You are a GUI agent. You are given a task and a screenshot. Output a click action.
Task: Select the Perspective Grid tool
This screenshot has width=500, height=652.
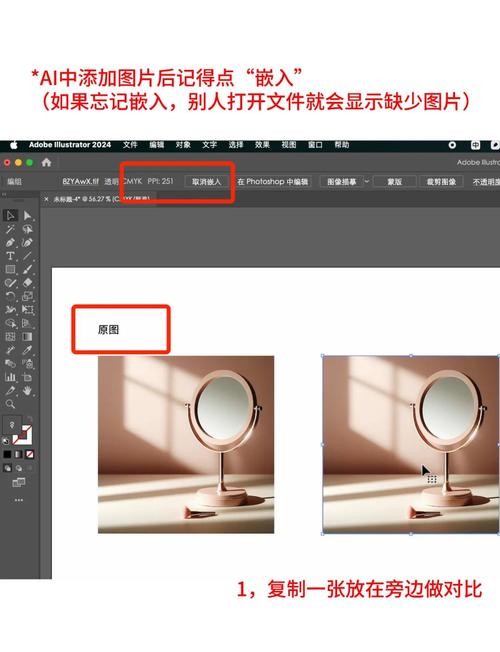[27, 323]
